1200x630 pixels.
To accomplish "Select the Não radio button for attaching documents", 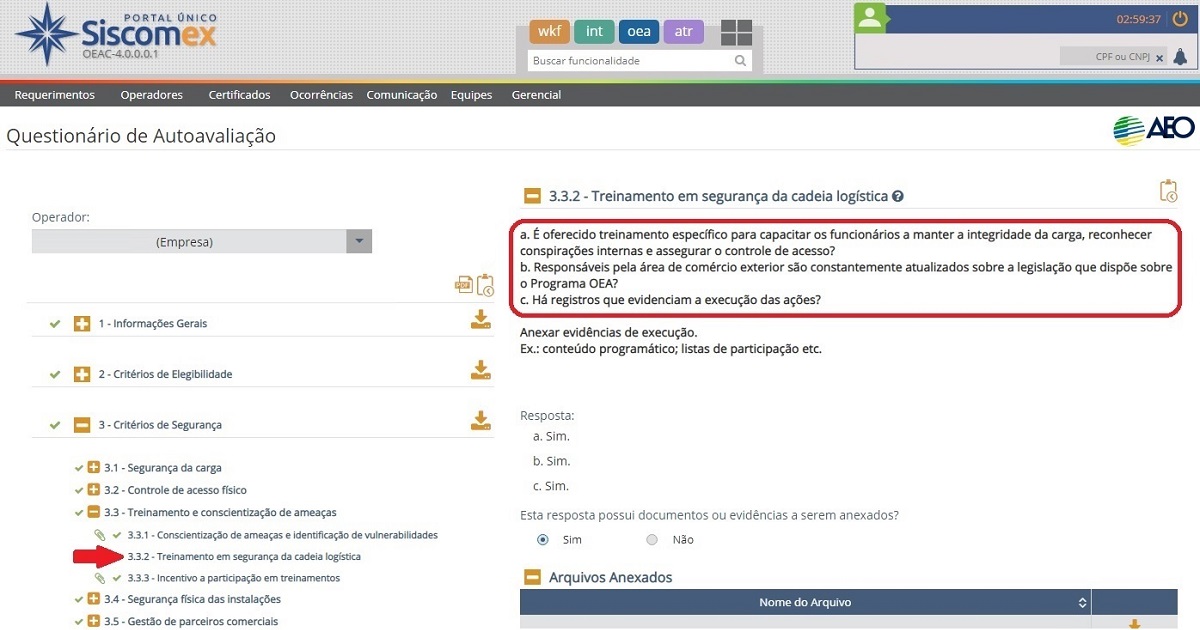I will pos(651,539).
